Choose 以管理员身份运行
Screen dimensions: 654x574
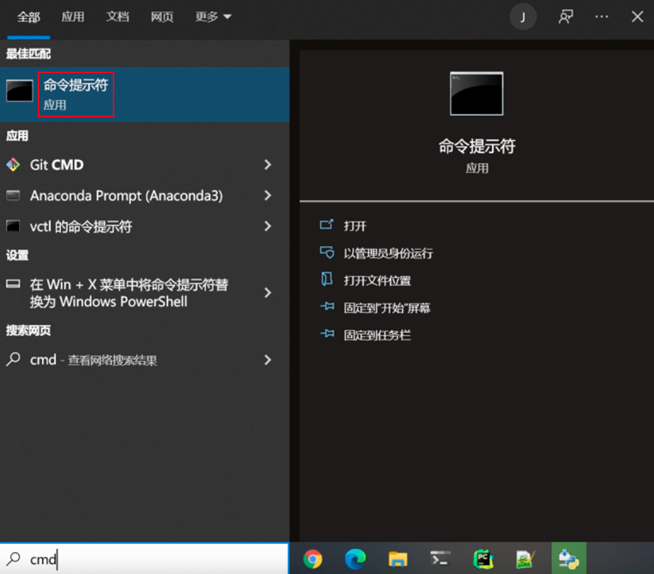[388, 253]
